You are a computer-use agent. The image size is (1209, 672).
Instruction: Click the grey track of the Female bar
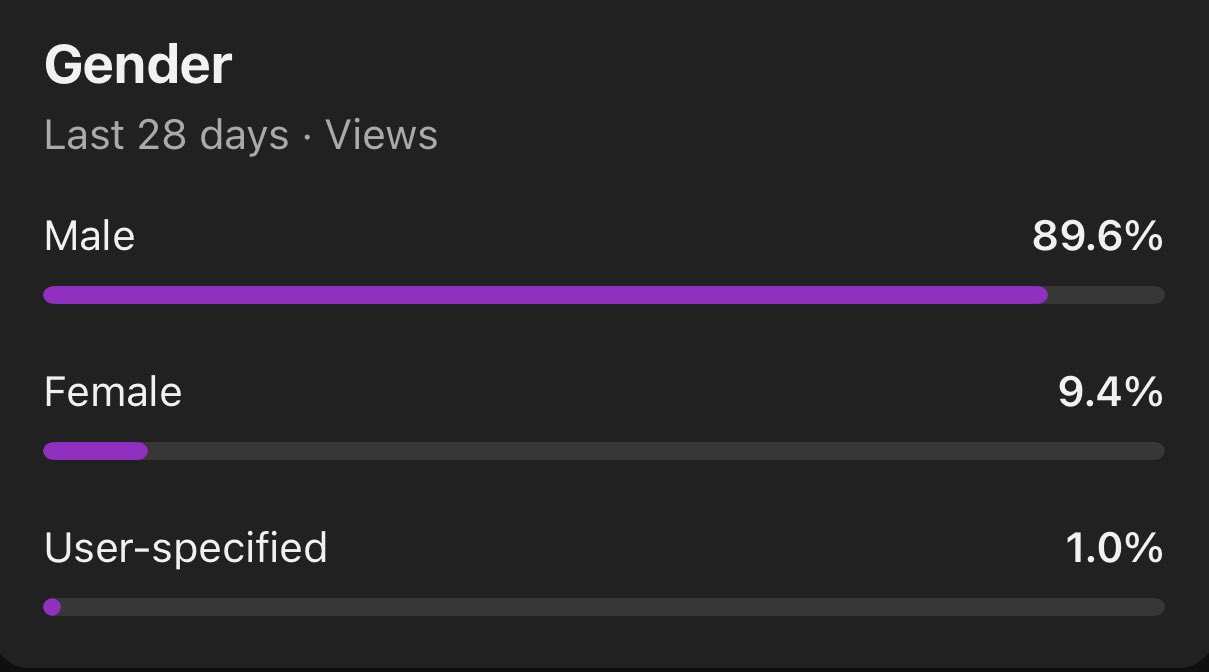655,451
